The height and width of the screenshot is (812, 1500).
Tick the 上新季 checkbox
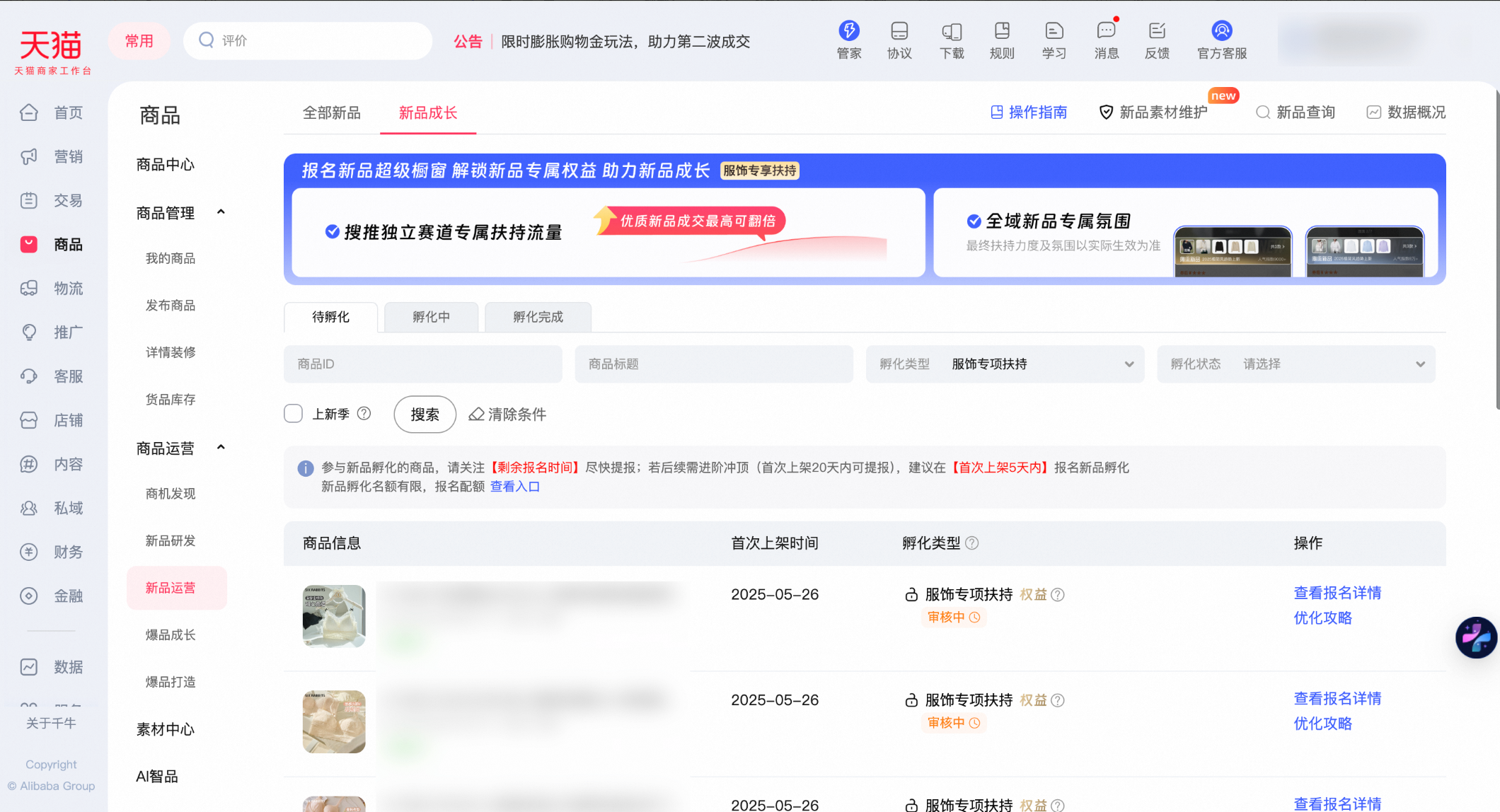pos(293,414)
